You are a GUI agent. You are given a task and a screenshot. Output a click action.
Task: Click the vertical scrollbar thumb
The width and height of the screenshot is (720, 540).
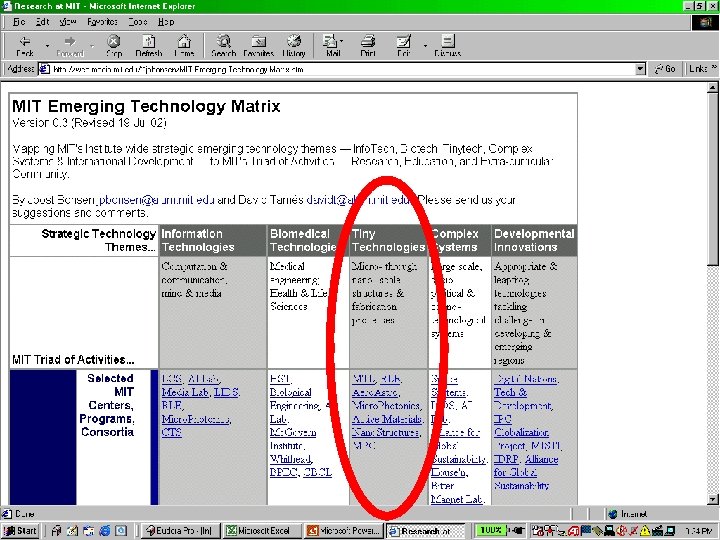click(712, 179)
